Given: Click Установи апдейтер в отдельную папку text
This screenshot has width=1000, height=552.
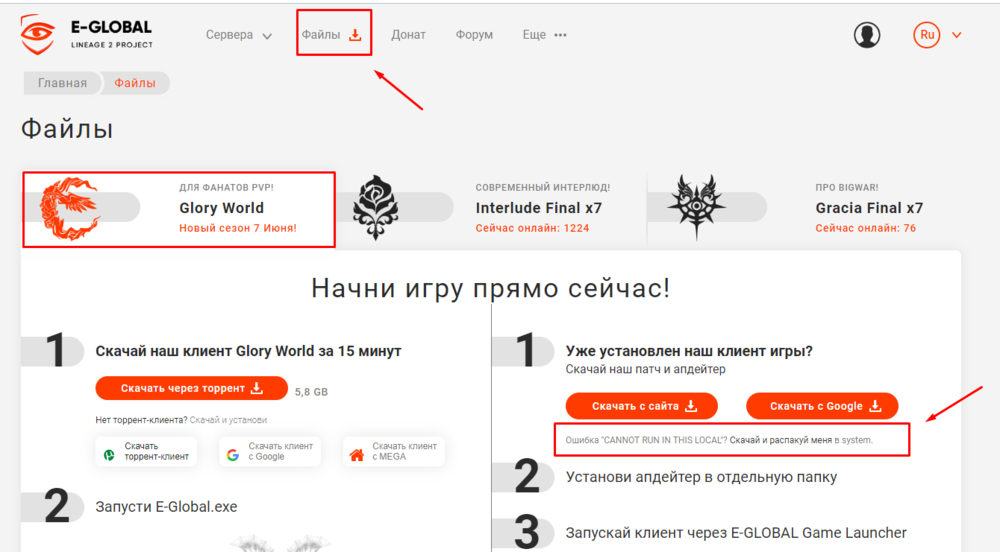Looking at the screenshot, I should [701, 477].
